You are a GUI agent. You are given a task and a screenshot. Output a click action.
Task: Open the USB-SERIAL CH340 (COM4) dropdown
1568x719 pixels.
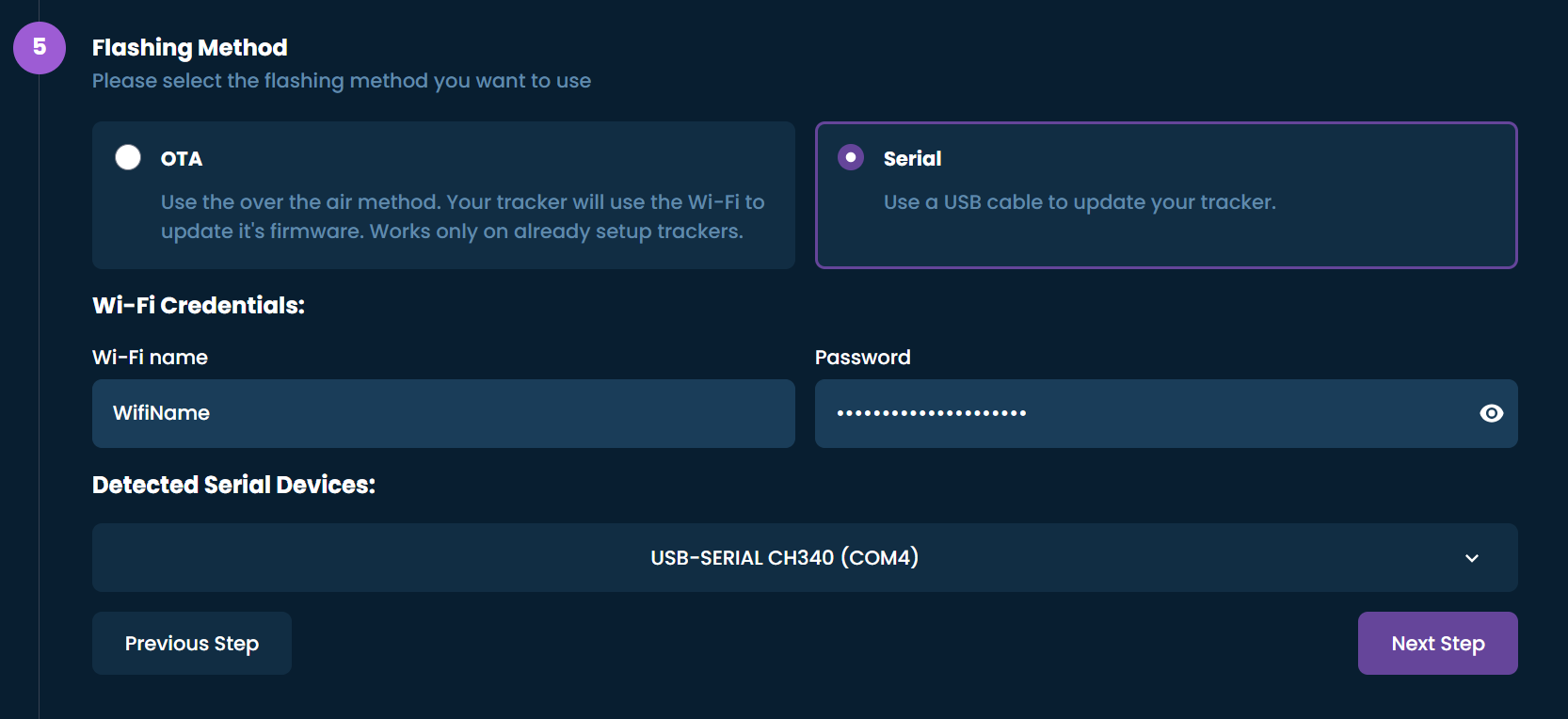[805, 558]
